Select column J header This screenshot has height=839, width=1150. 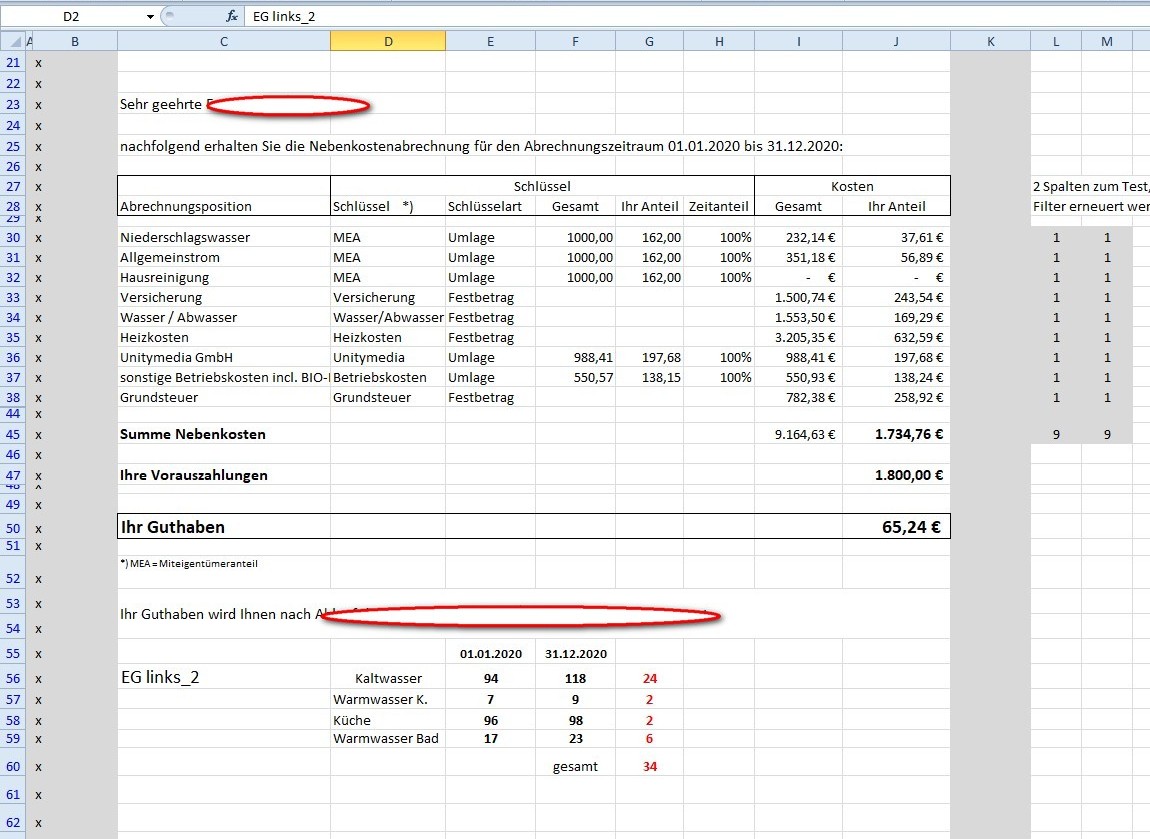[896, 42]
